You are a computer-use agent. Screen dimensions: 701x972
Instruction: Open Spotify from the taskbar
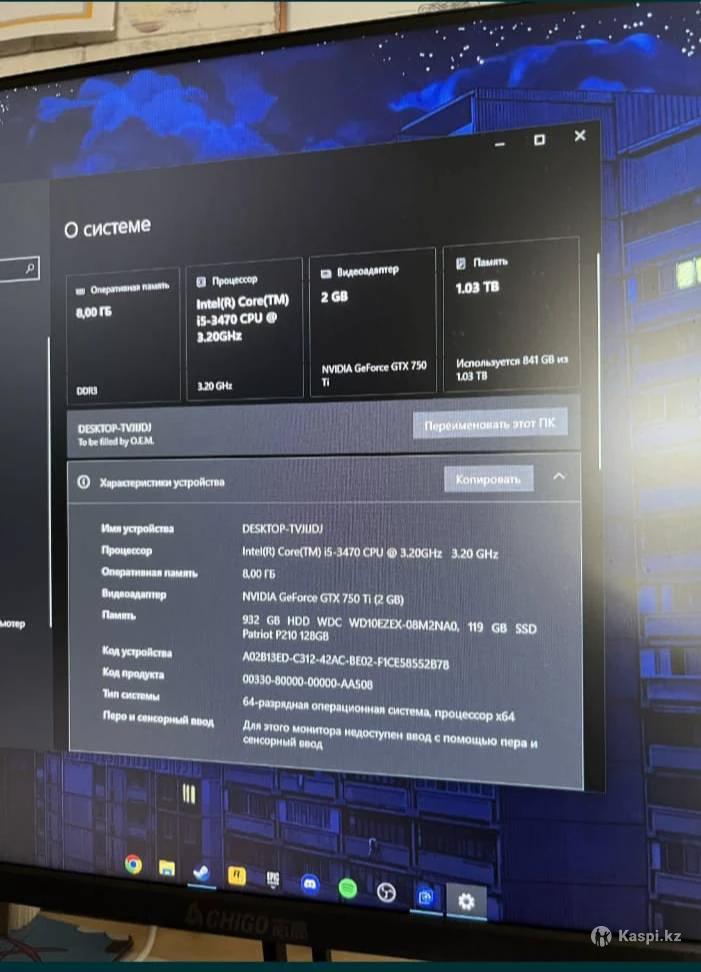pos(347,888)
